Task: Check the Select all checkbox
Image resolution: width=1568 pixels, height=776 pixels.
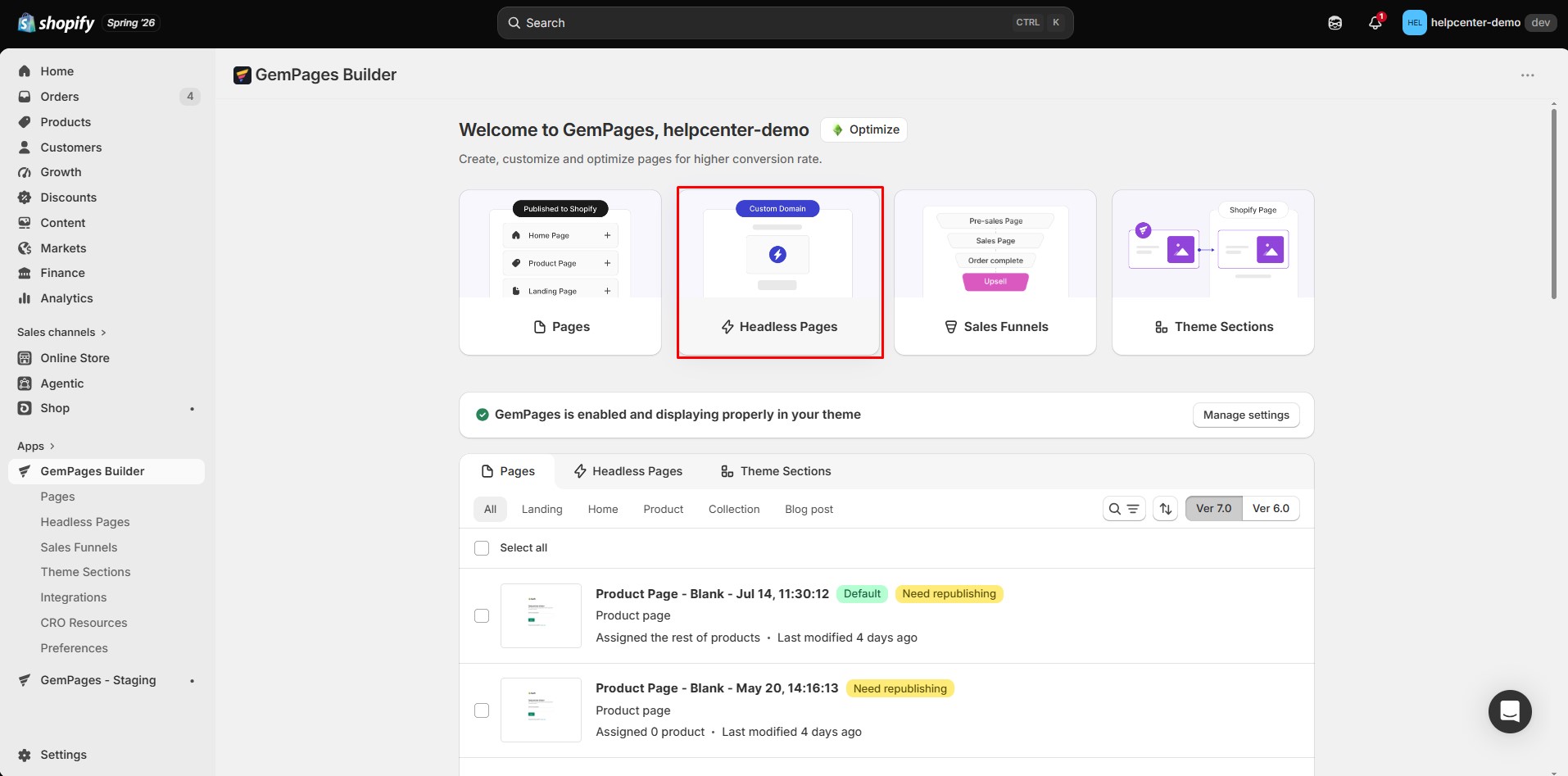Action: [482, 548]
